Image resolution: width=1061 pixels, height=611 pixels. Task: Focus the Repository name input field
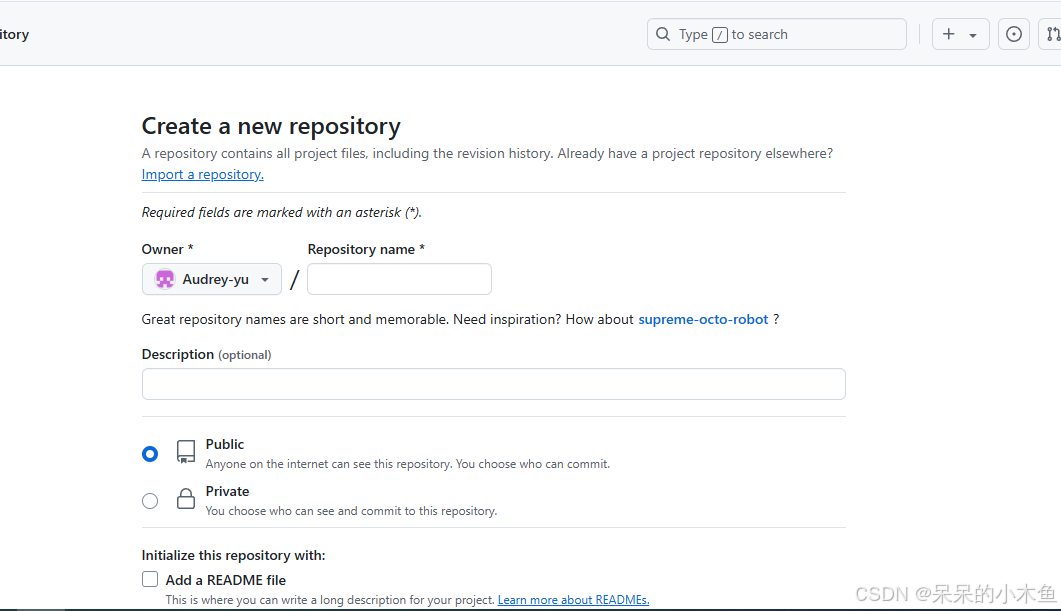(x=399, y=279)
